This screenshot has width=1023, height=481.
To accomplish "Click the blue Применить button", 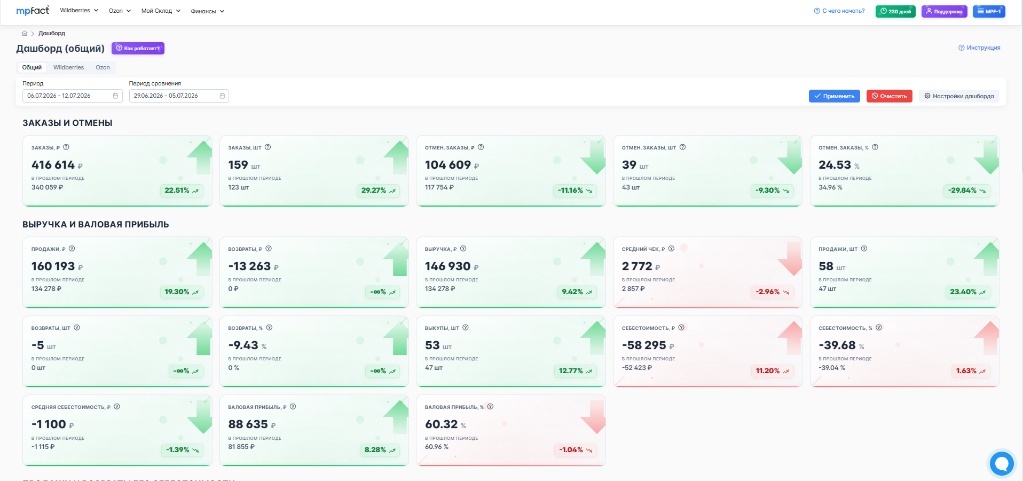I will click(834, 96).
